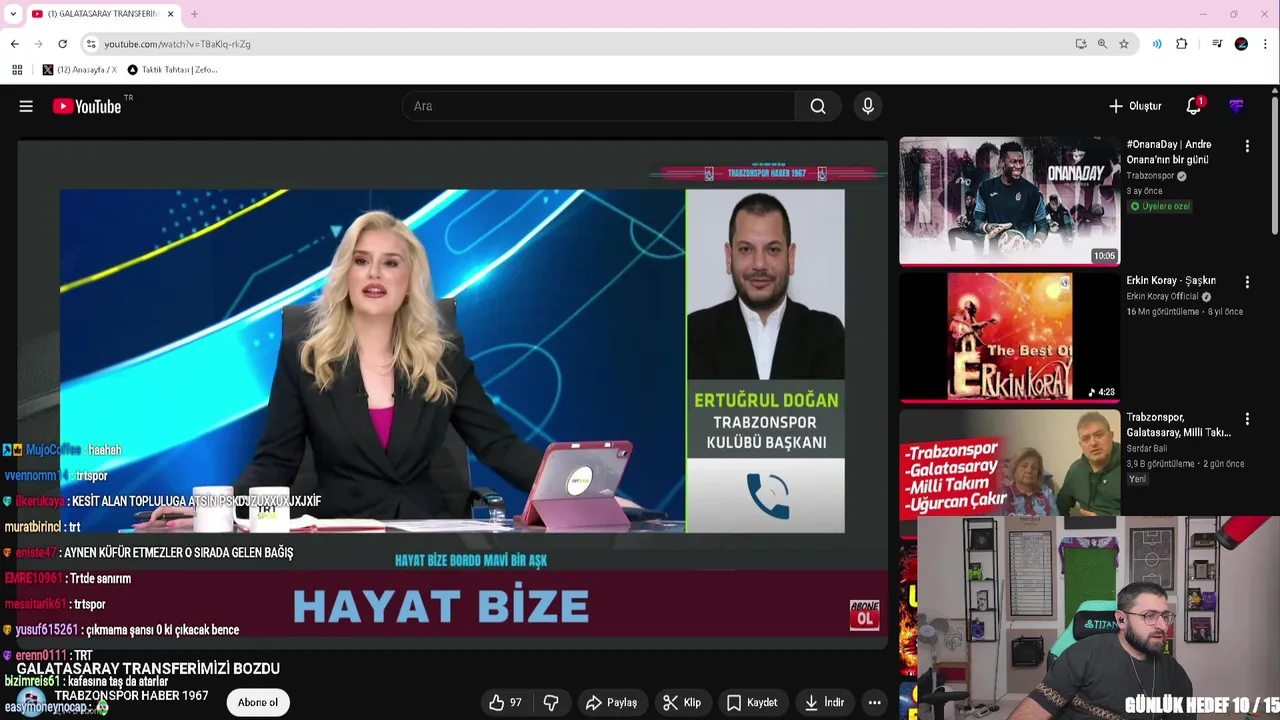Open the tab search dropdown arrow
This screenshot has width=1280, height=720.
(x=13, y=14)
